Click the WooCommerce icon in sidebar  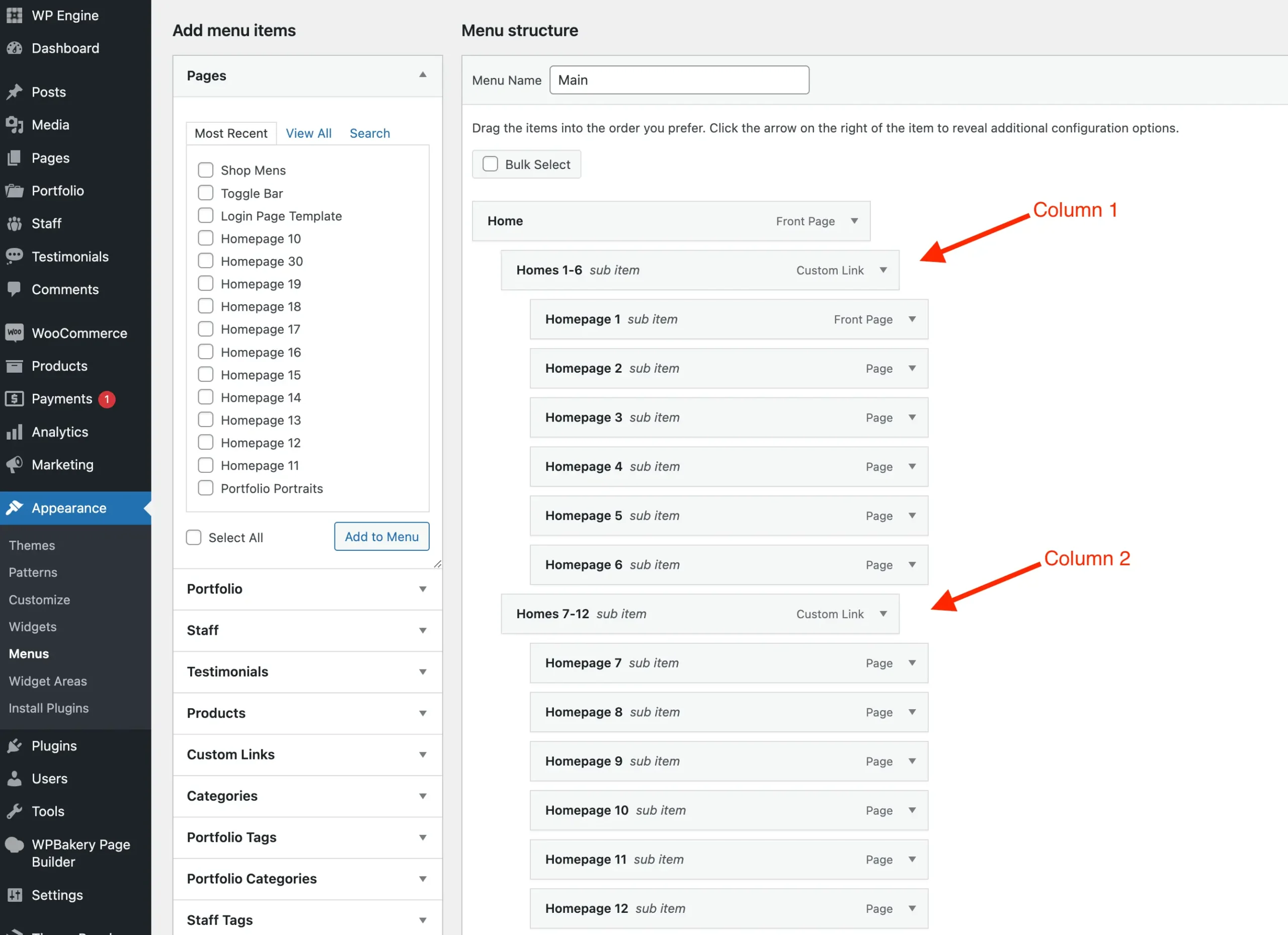[x=14, y=332]
